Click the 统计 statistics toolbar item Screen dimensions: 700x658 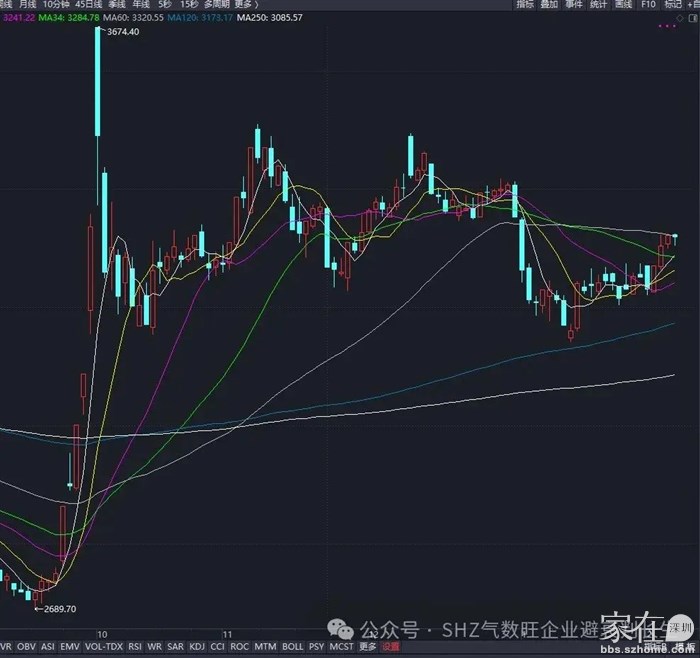point(598,5)
